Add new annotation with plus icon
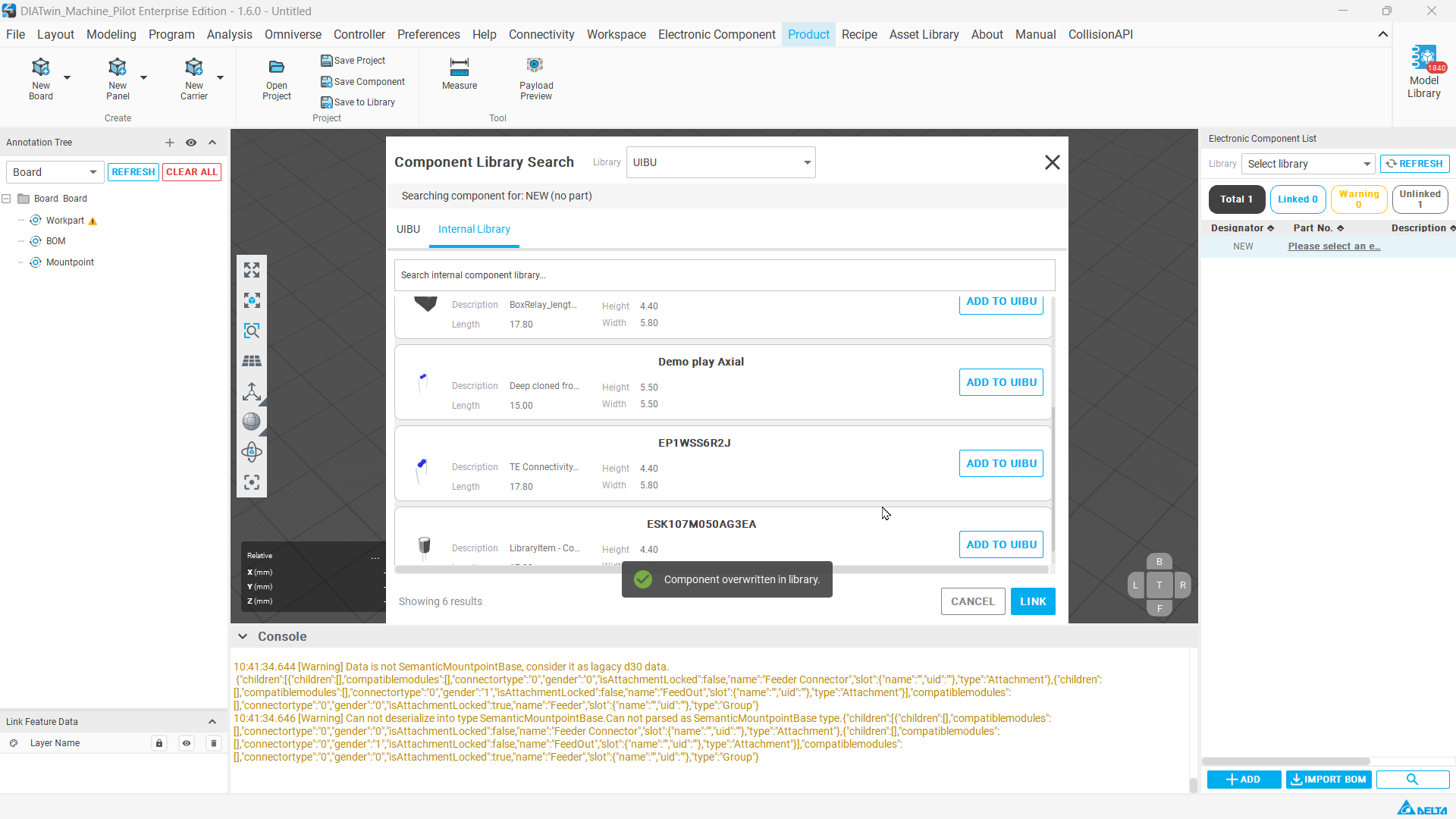The image size is (1456, 819). [x=170, y=143]
